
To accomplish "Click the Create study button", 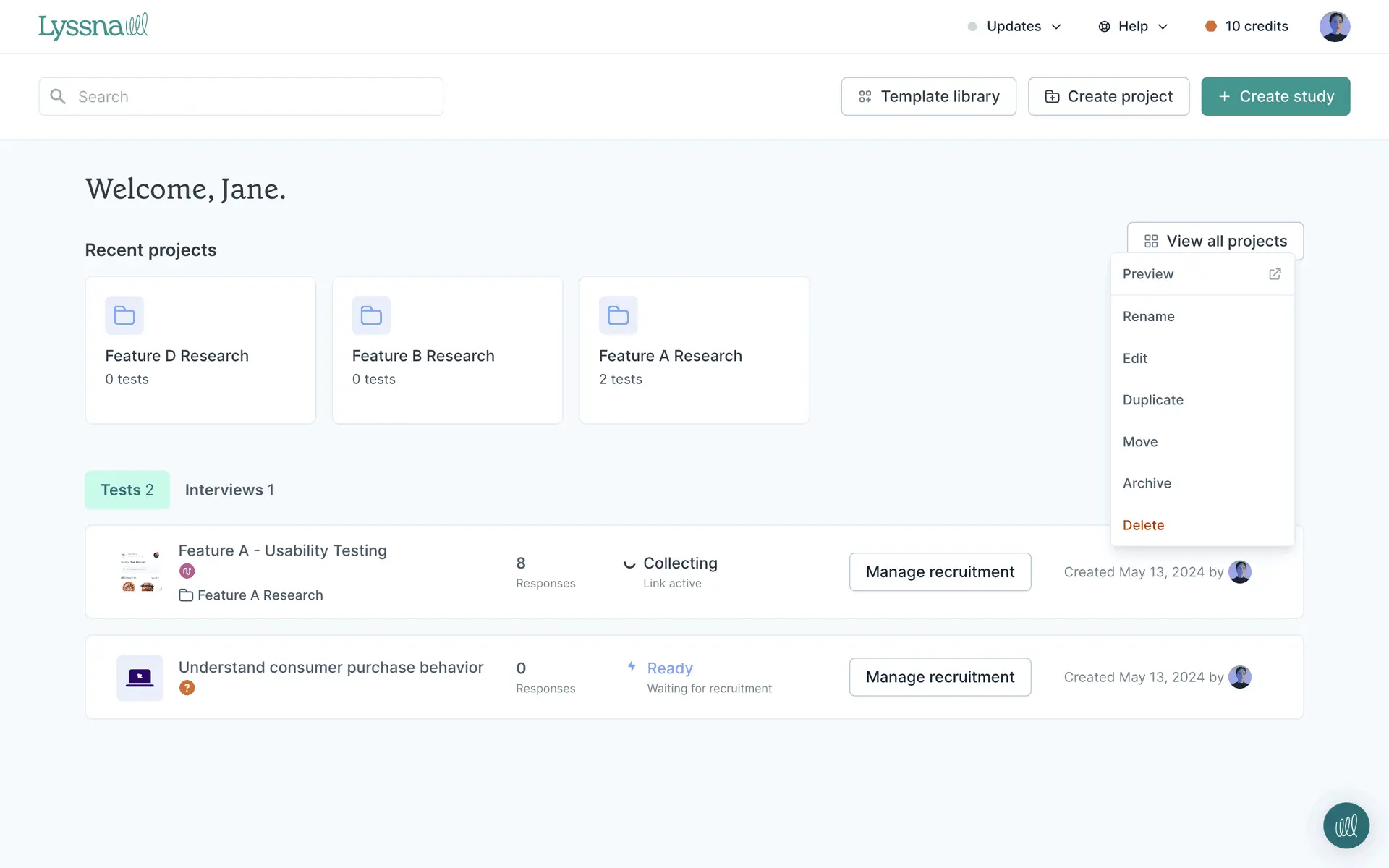I will click(1275, 96).
